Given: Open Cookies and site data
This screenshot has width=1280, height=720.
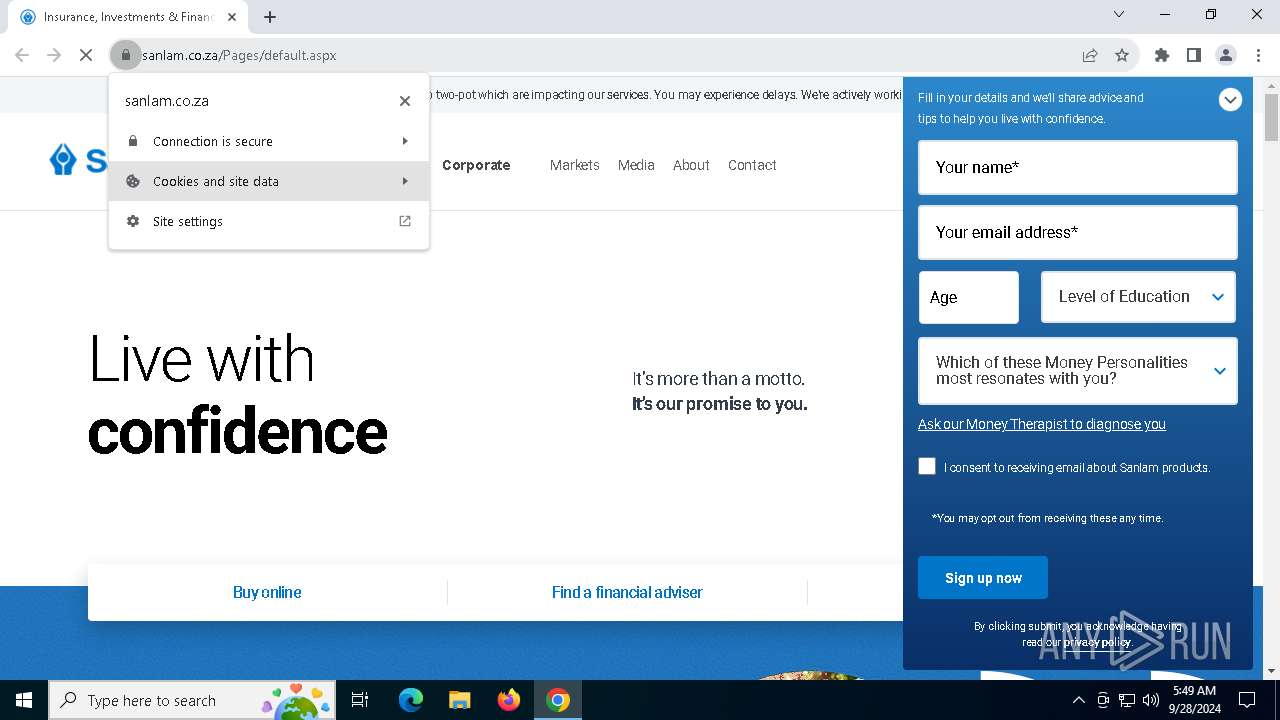Looking at the screenshot, I should click(x=269, y=181).
